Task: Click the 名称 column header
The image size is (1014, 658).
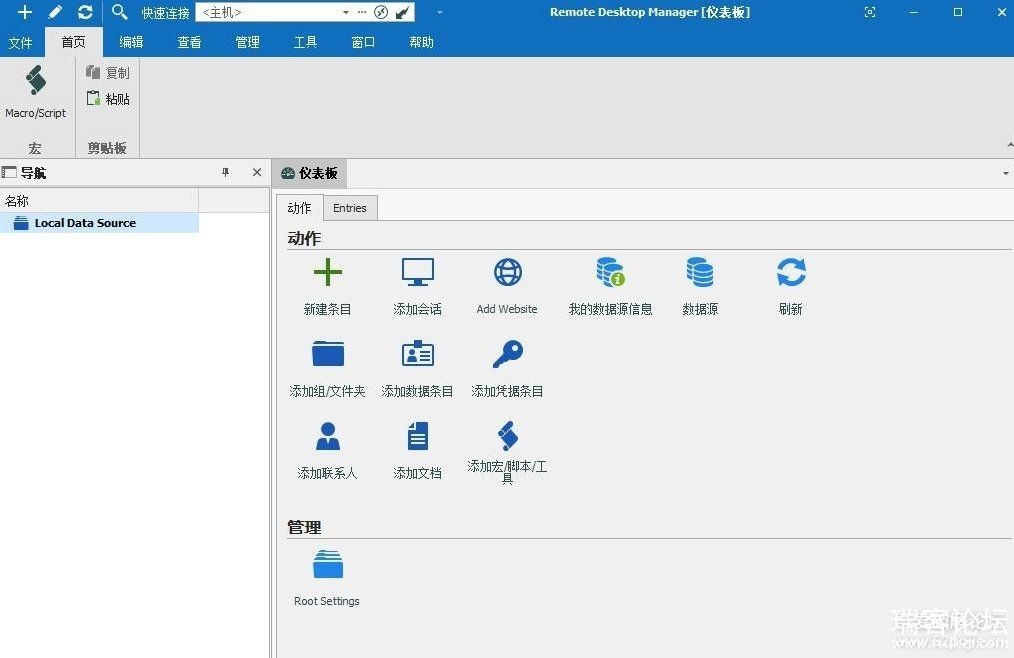Action: tap(100, 201)
